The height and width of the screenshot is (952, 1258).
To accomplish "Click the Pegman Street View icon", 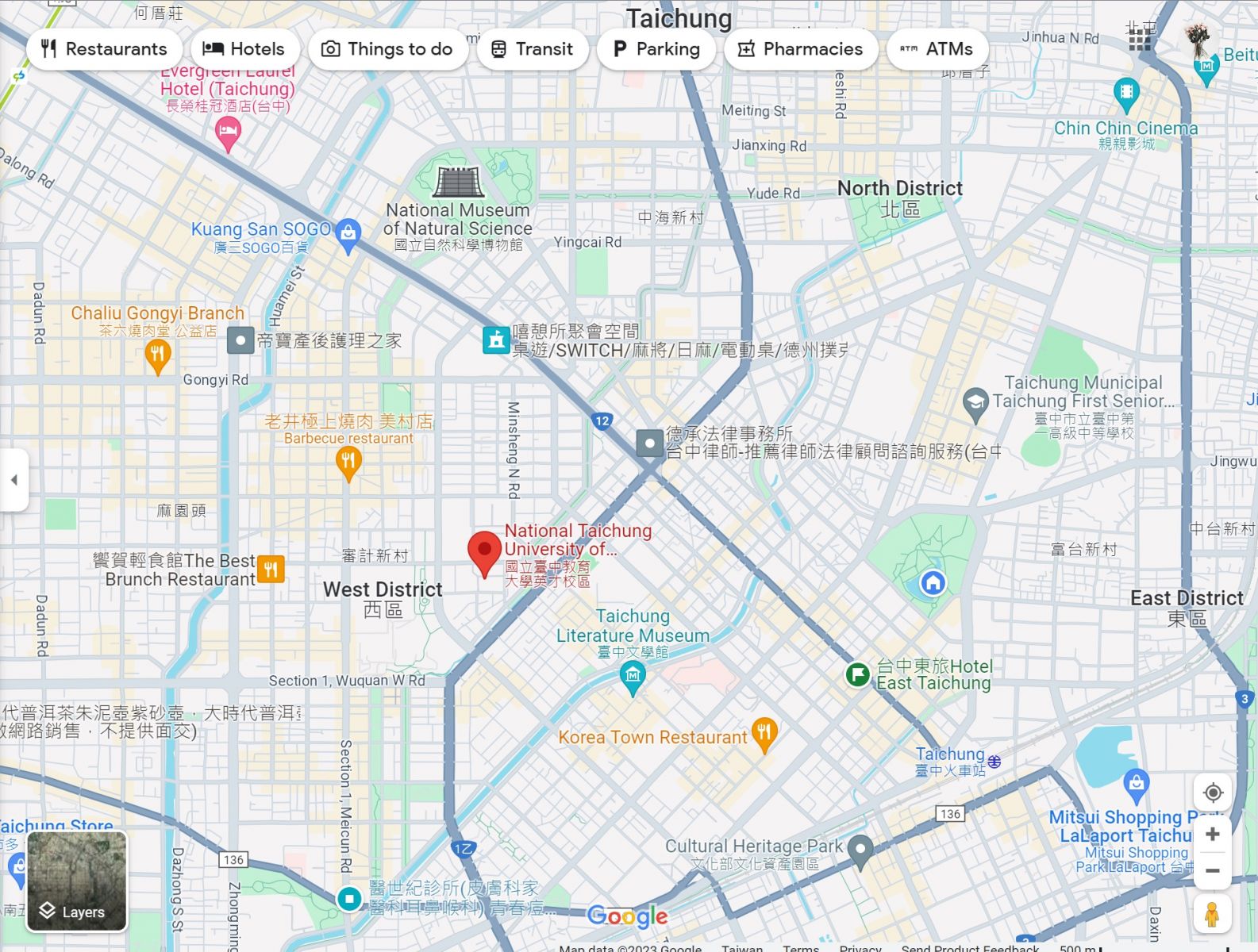I will [1211, 914].
